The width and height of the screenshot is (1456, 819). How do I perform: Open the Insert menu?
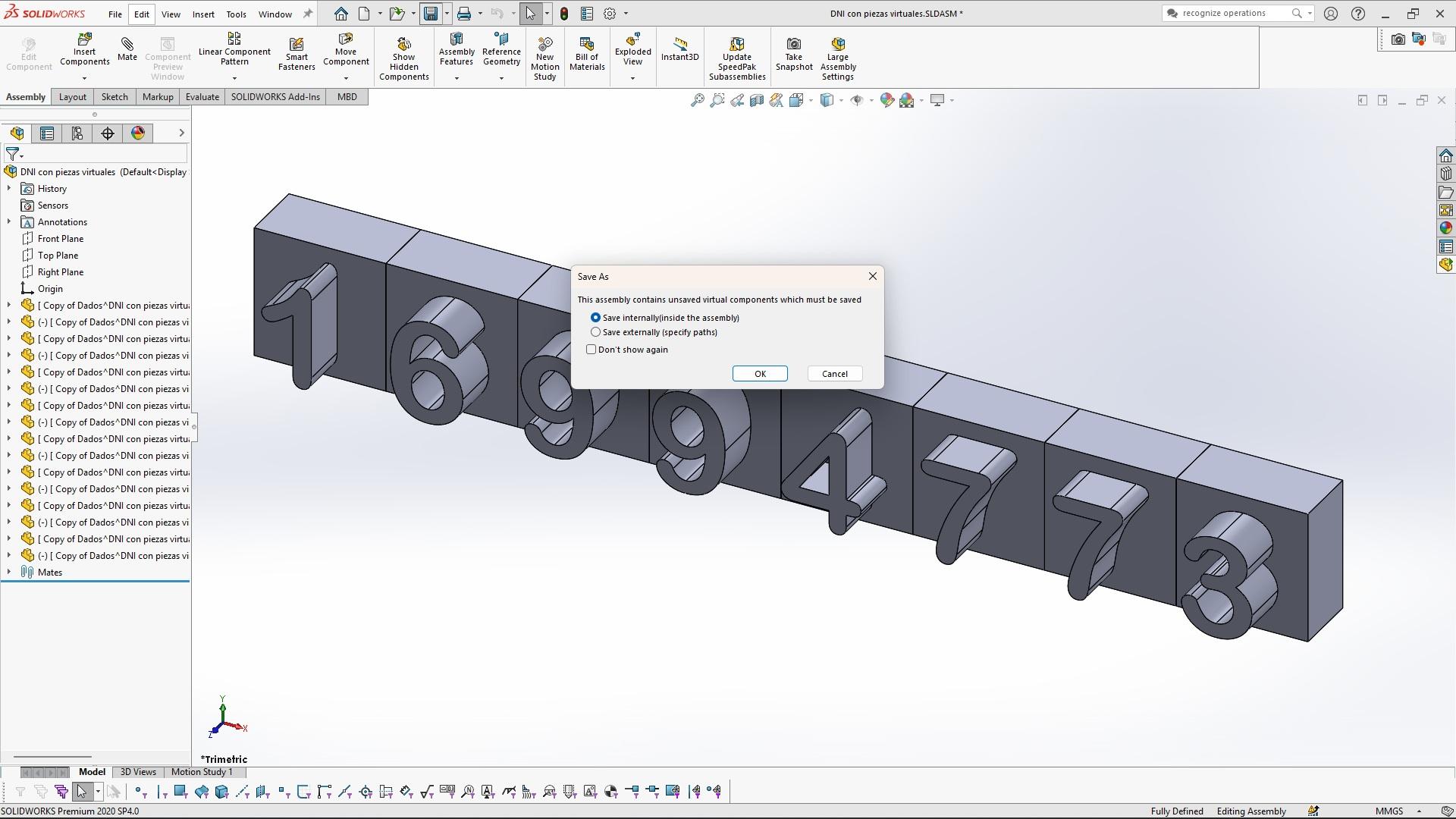click(x=203, y=14)
